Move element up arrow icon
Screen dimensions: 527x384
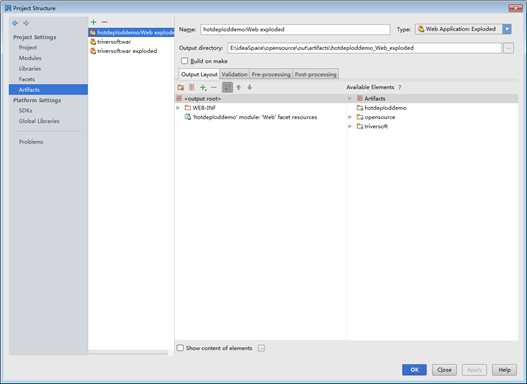239,87
